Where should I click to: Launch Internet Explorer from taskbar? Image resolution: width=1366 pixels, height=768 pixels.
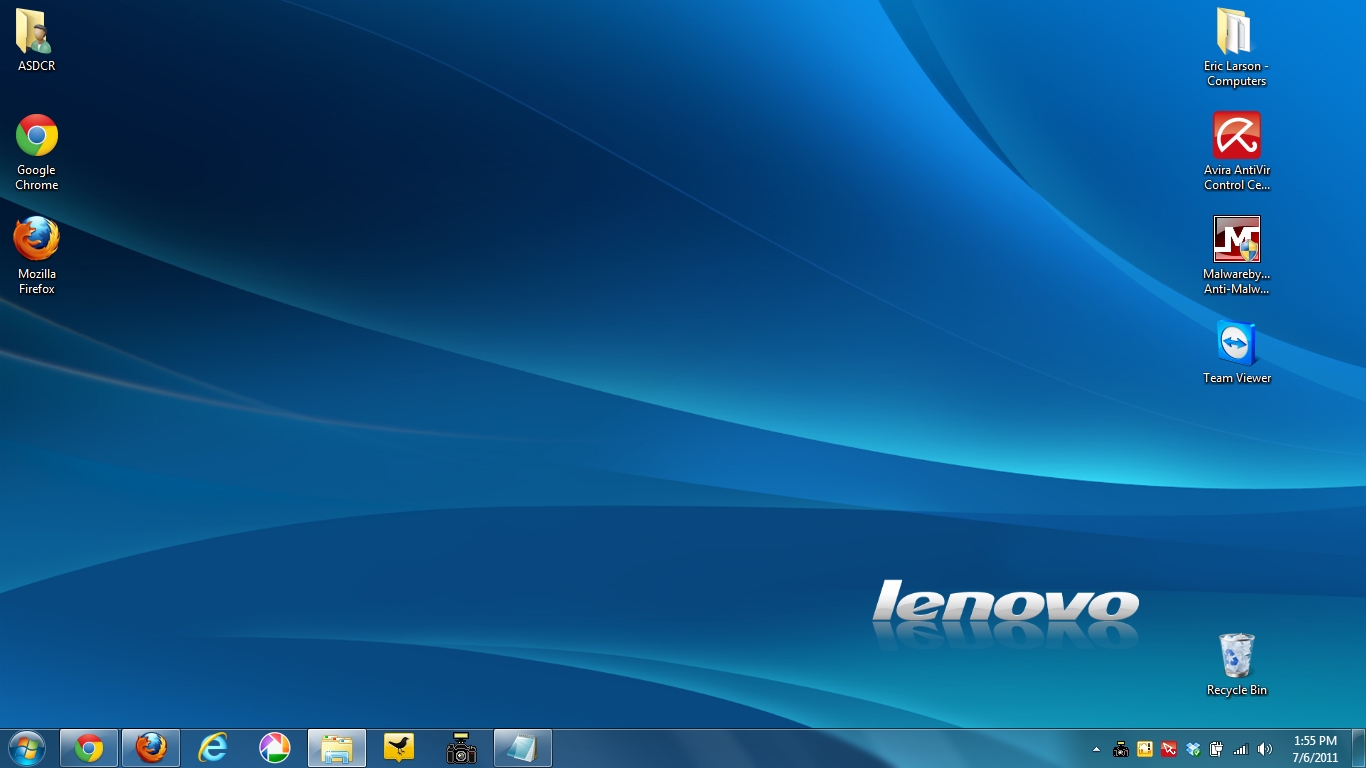click(213, 748)
